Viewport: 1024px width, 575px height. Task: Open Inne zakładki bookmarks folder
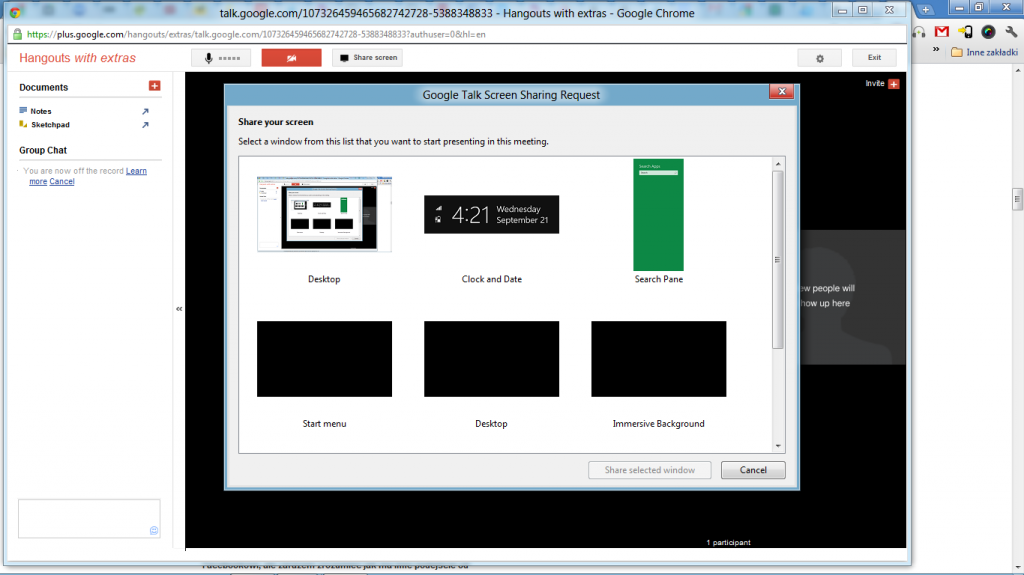click(x=984, y=52)
